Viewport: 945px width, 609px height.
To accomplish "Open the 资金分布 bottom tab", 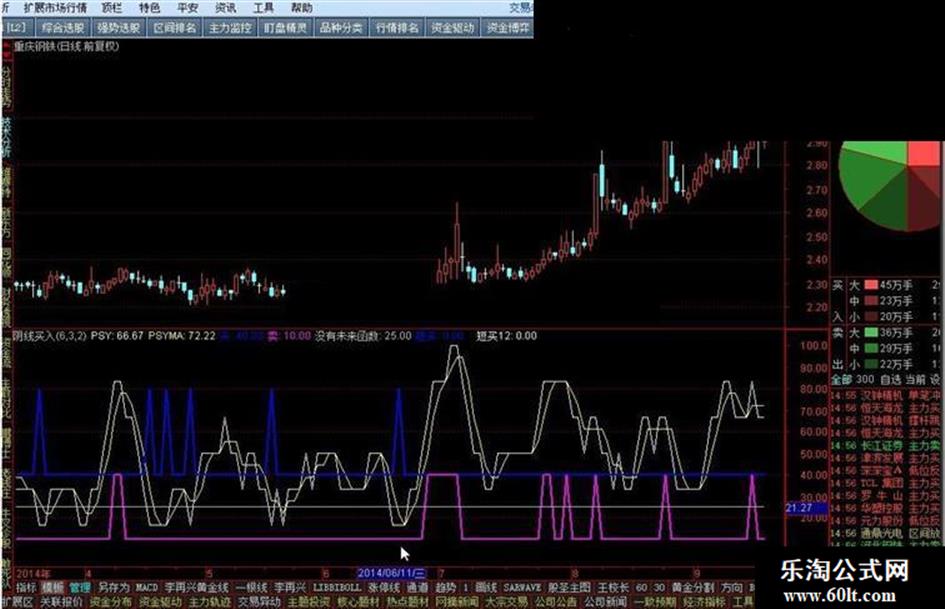I will point(111,602).
